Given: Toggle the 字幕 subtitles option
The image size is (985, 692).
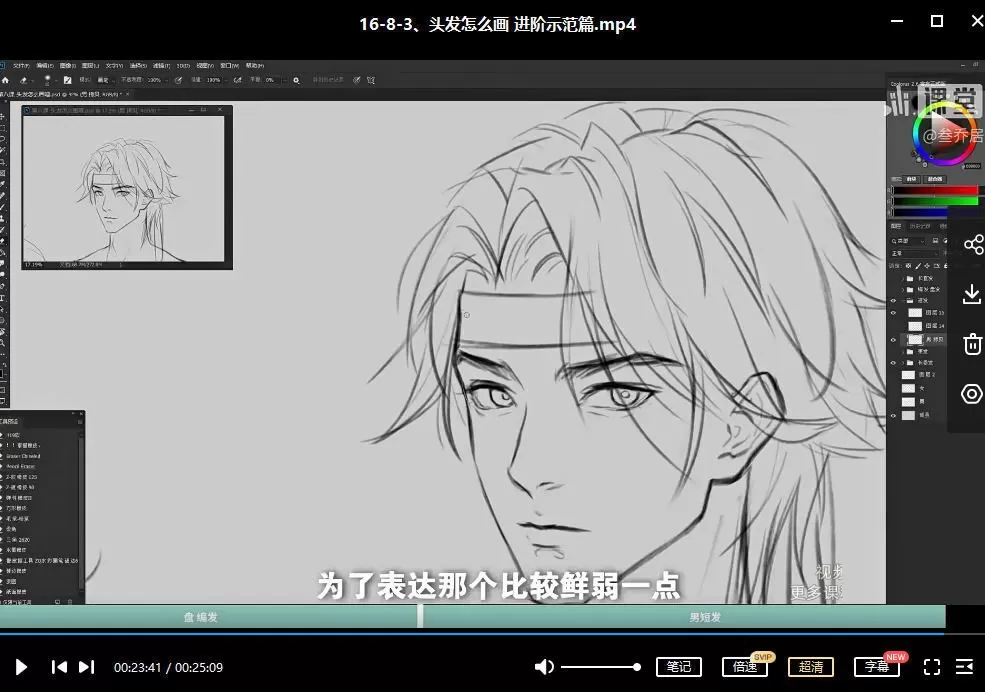Looking at the screenshot, I should coord(877,667).
